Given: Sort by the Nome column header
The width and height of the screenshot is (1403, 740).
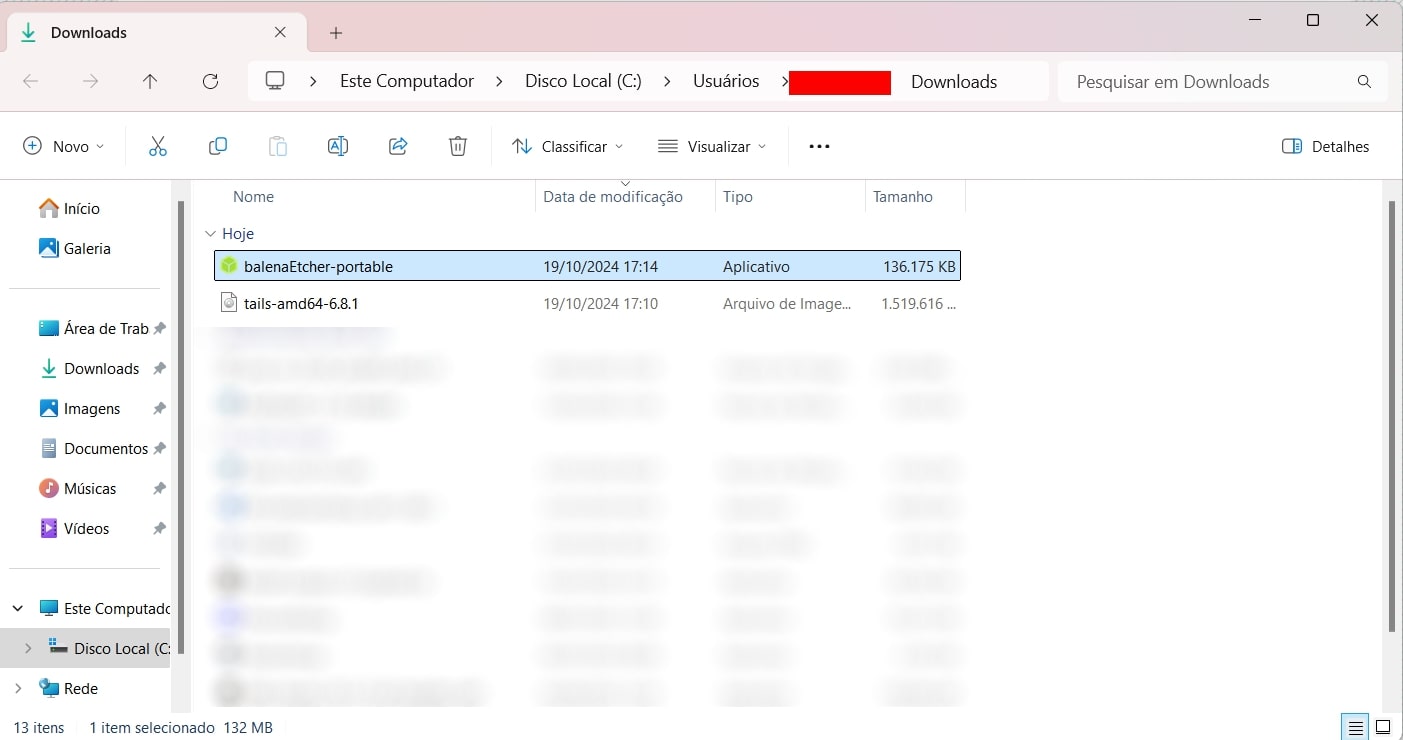Looking at the screenshot, I should click(253, 197).
